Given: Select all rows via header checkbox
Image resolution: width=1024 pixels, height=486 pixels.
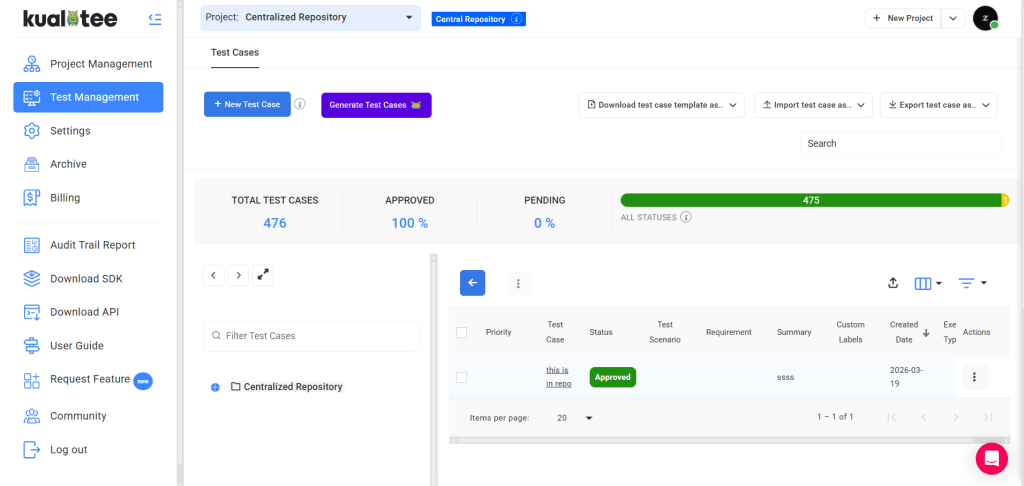Looking at the screenshot, I should point(462,332).
